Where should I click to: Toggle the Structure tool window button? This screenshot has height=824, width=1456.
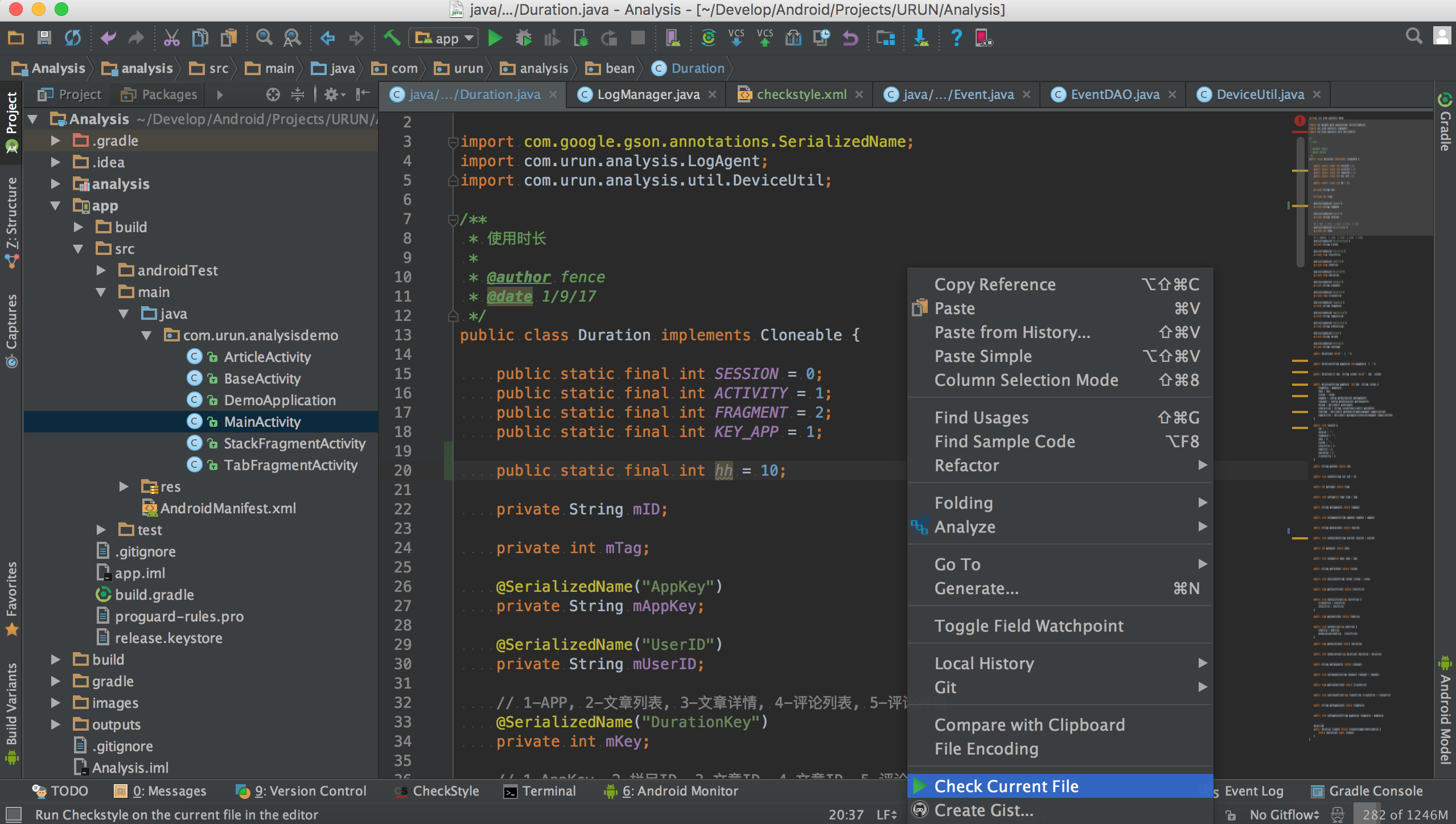pos(11,222)
